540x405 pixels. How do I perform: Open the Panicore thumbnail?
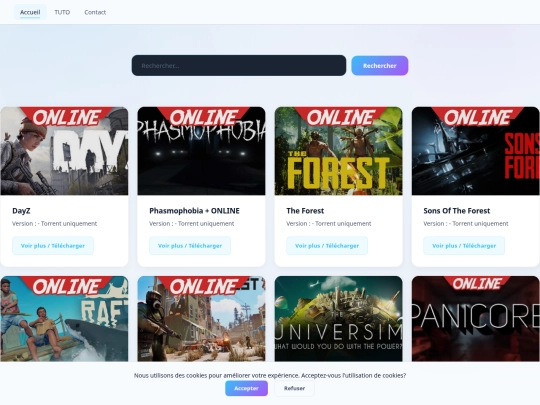click(x=476, y=319)
